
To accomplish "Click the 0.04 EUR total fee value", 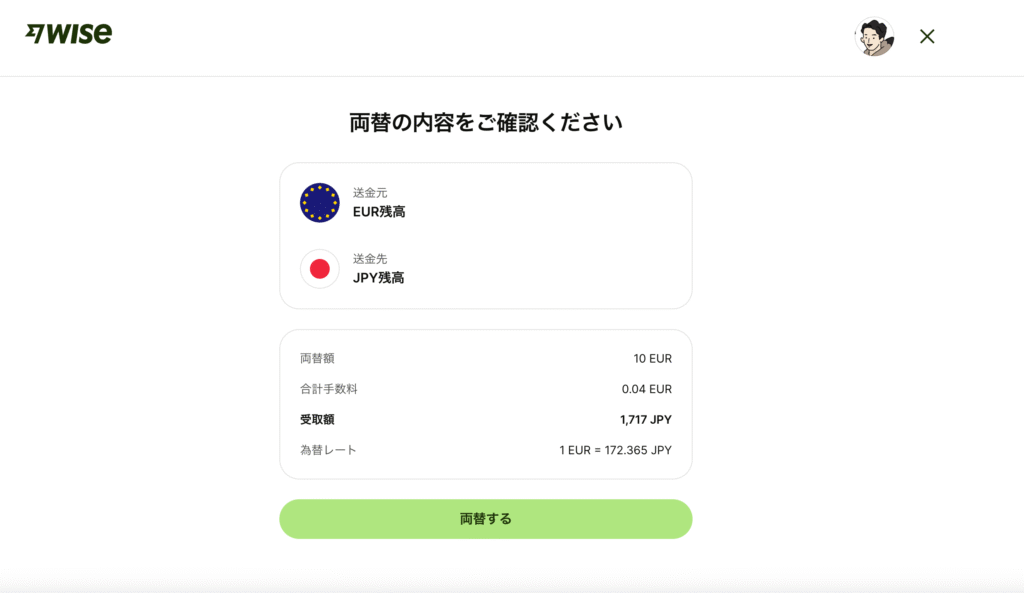I will pos(647,389).
